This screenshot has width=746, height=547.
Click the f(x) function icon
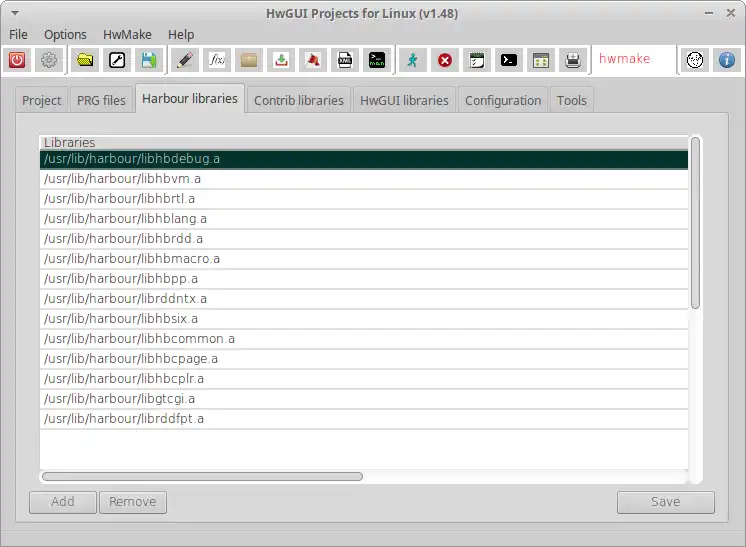point(217,60)
